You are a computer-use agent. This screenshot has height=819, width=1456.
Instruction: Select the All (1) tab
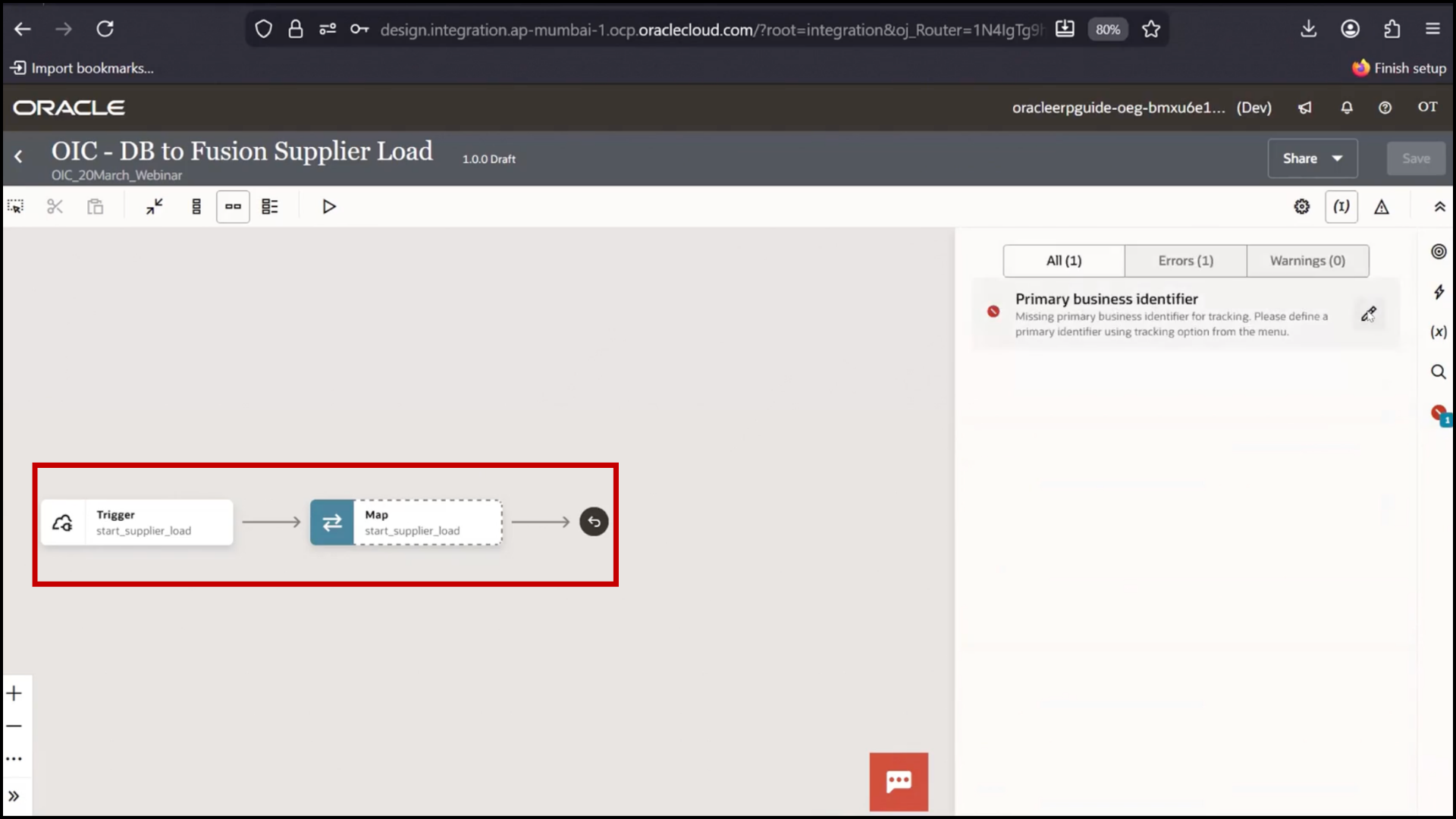[x=1064, y=261]
